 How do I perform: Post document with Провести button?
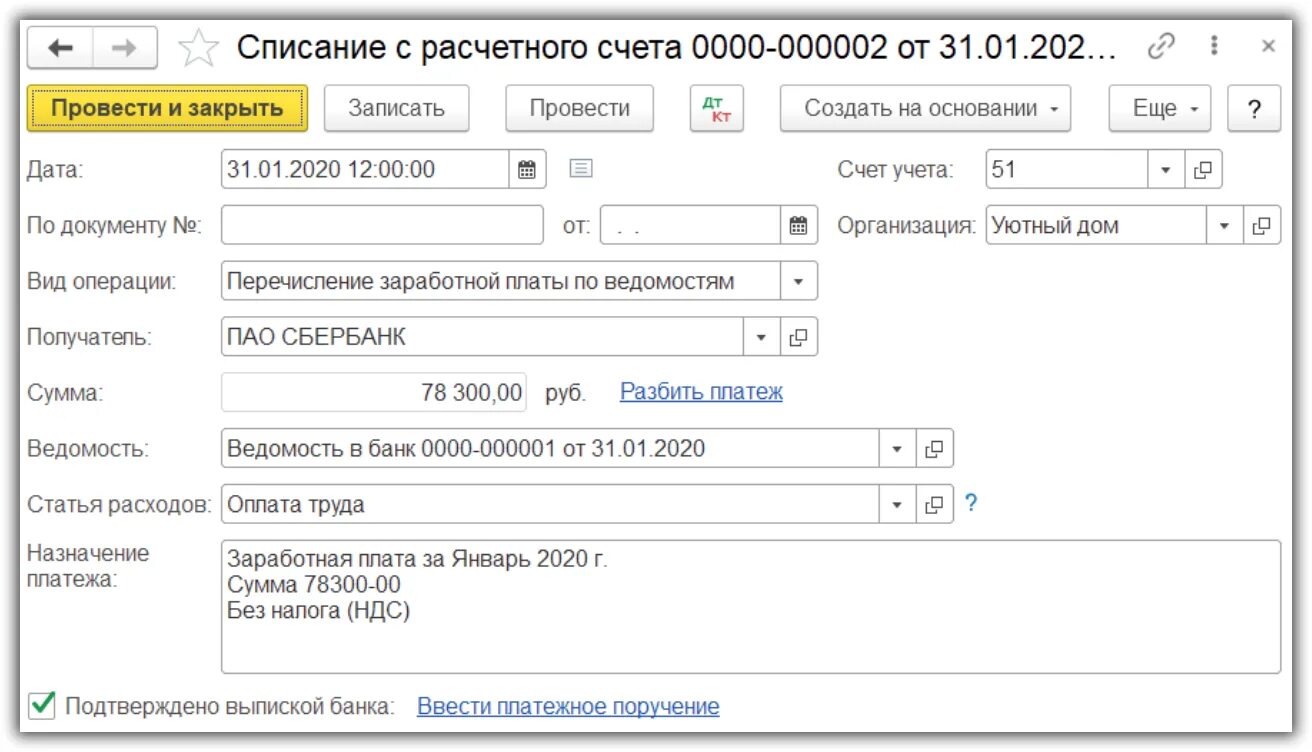click(579, 109)
